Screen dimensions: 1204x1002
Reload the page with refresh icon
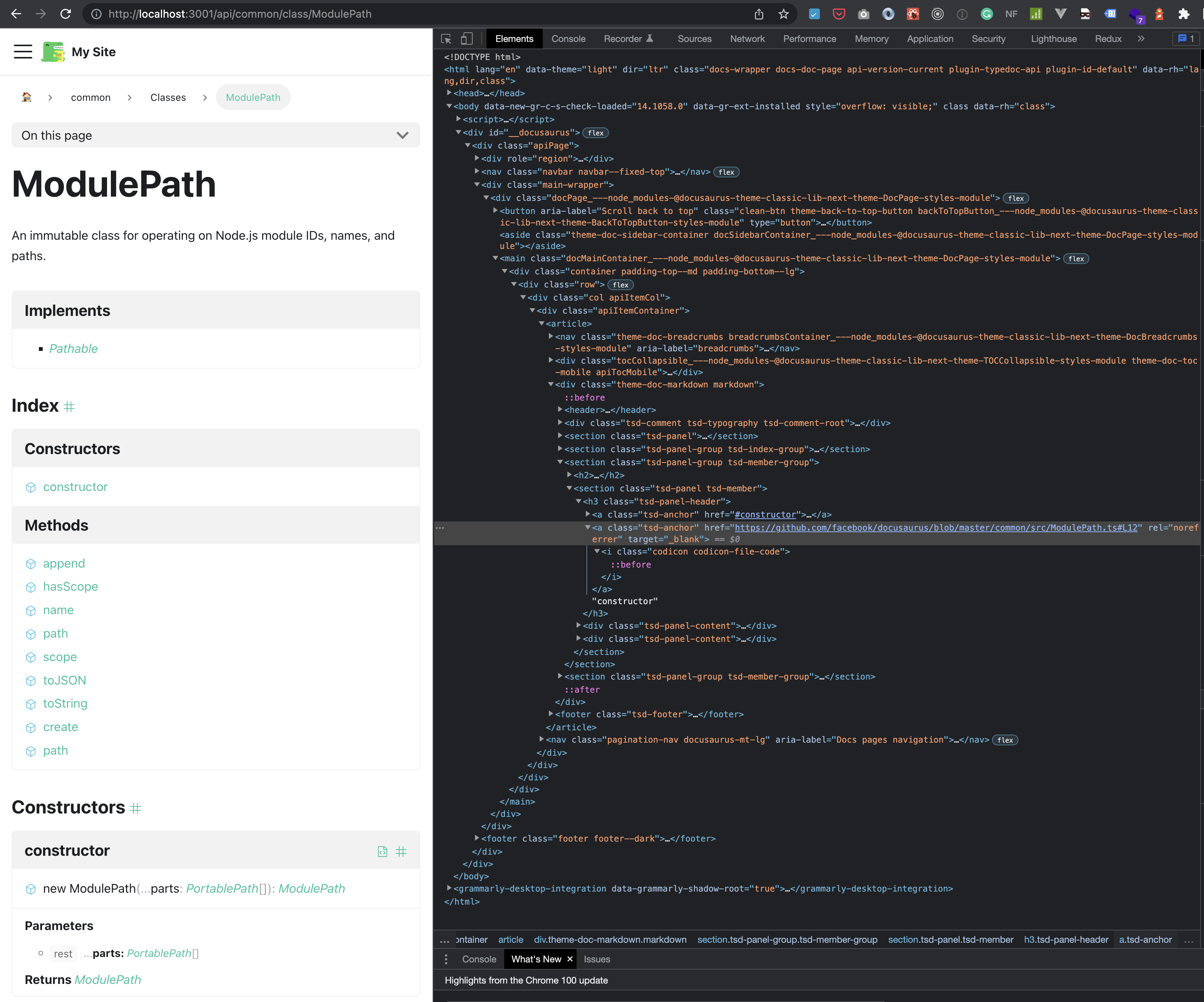pyautogui.click(x=65, y=14)
